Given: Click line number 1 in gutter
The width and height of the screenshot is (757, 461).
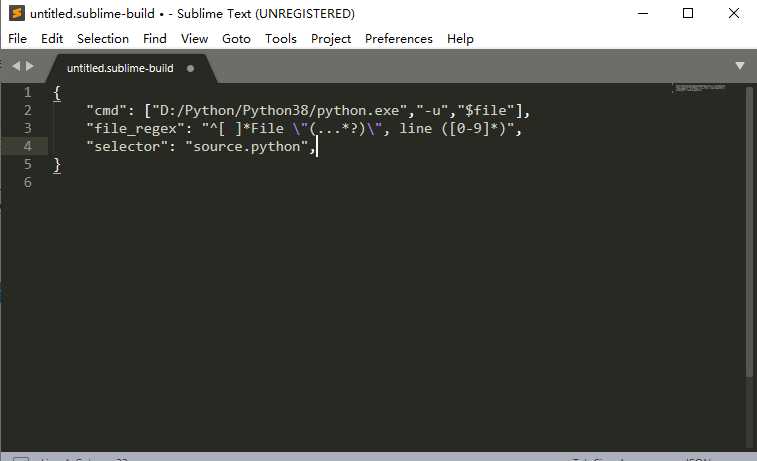Looking at the screenshot, I should (x=28, y=92).
